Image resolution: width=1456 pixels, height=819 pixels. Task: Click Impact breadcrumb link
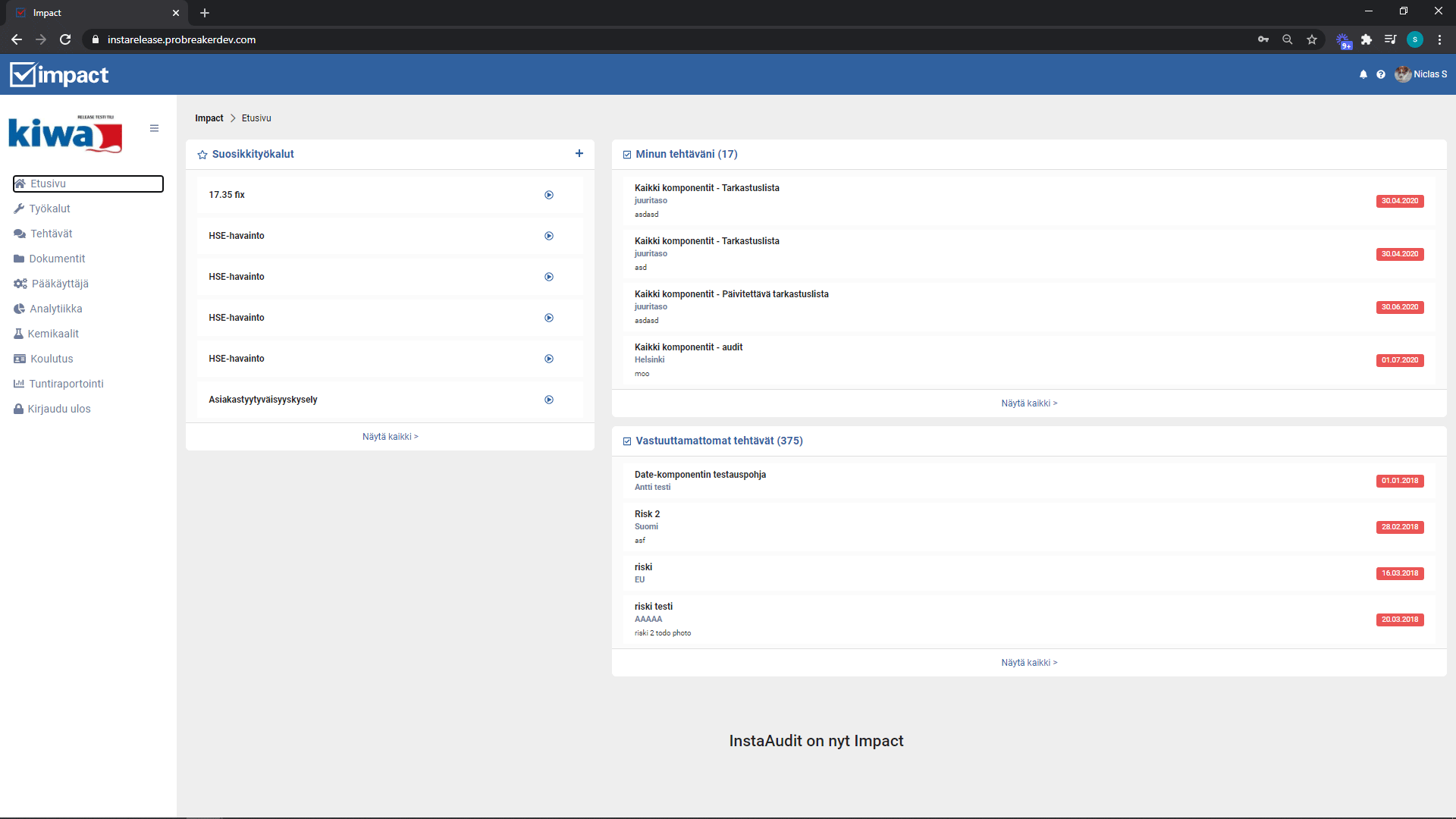click(x=209, y=118)
